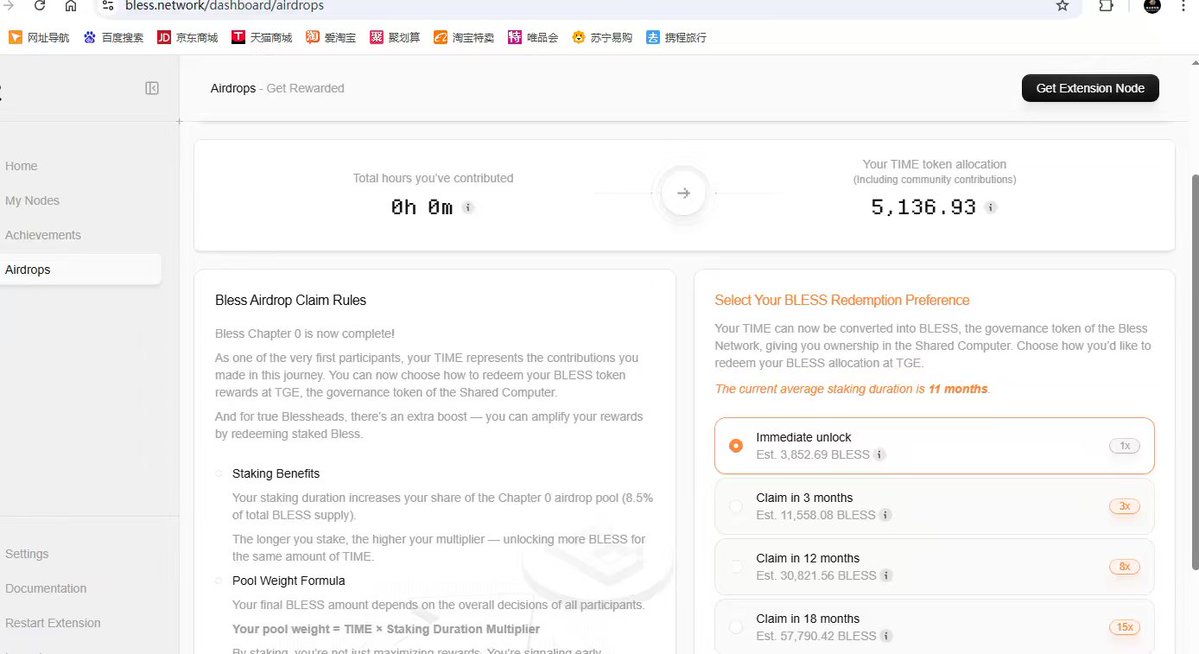Screen dimensions: 1199x654
Task: Click the 11 months average staking text
Action: tap(957, 389)
